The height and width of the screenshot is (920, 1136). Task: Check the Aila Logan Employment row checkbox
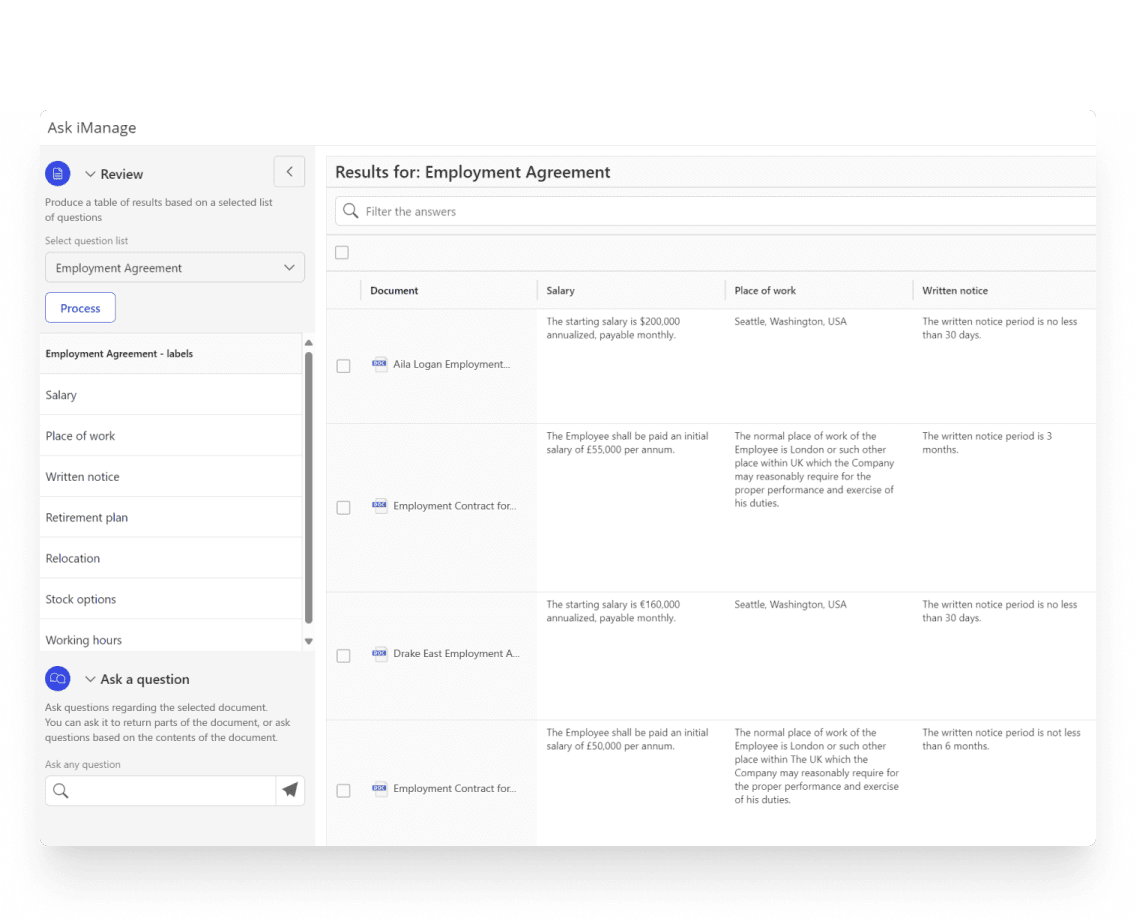click(x=343, y=366)
